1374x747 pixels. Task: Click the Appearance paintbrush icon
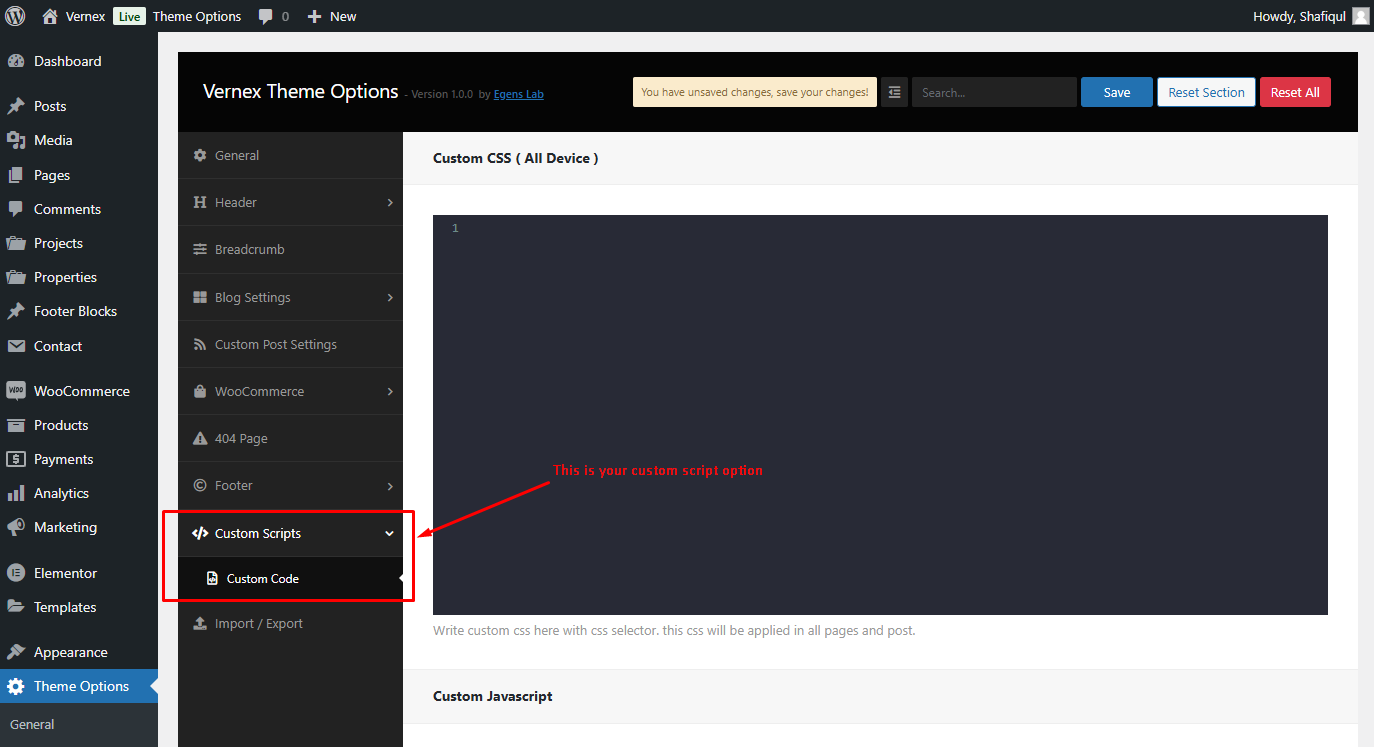(16, 652)
